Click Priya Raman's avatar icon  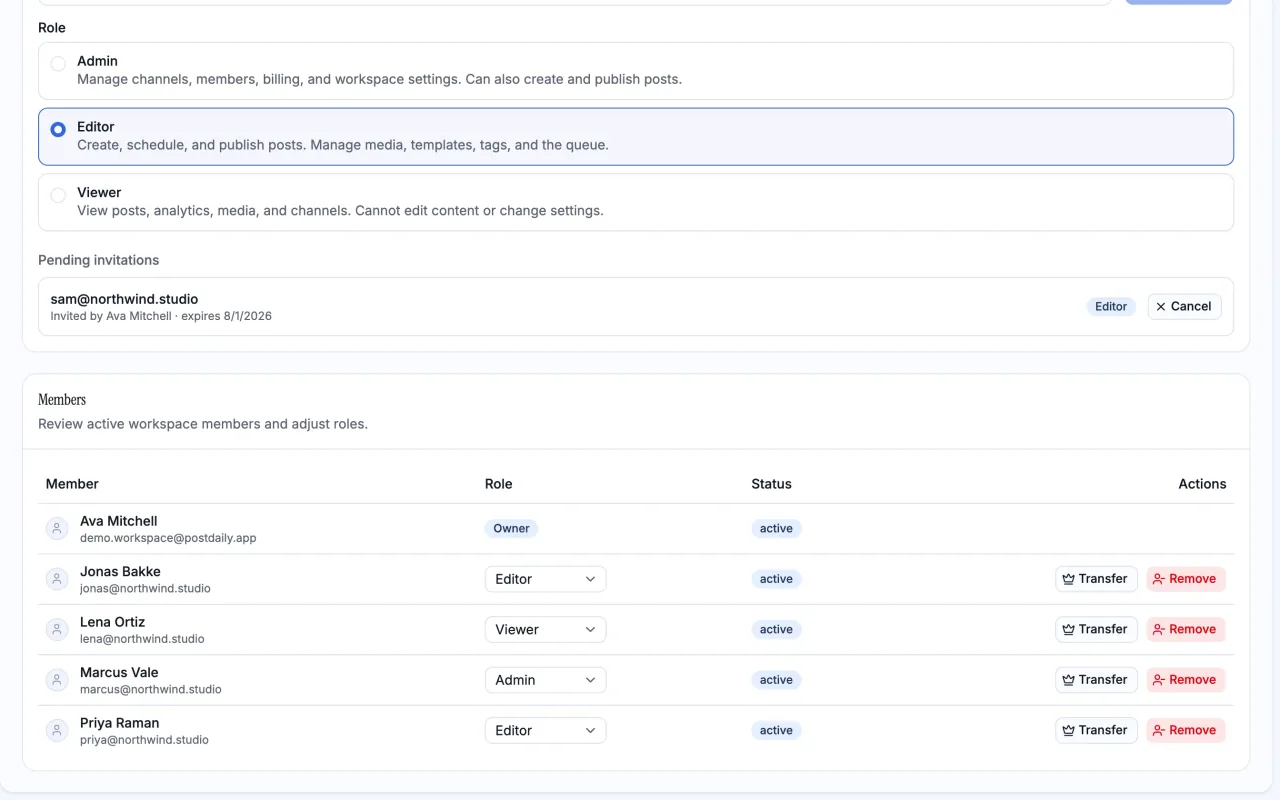[57, 730]
